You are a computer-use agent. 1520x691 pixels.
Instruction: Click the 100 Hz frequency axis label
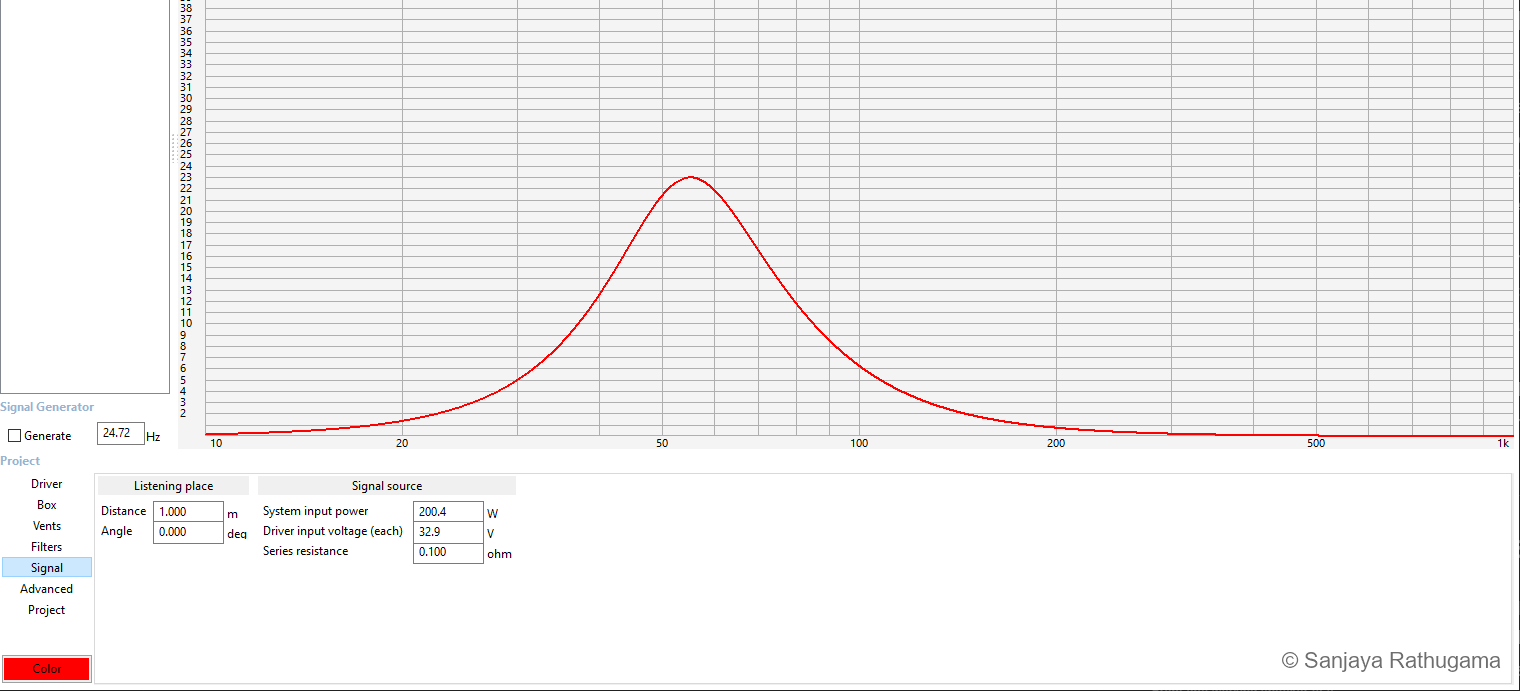(x=859, y=443)
